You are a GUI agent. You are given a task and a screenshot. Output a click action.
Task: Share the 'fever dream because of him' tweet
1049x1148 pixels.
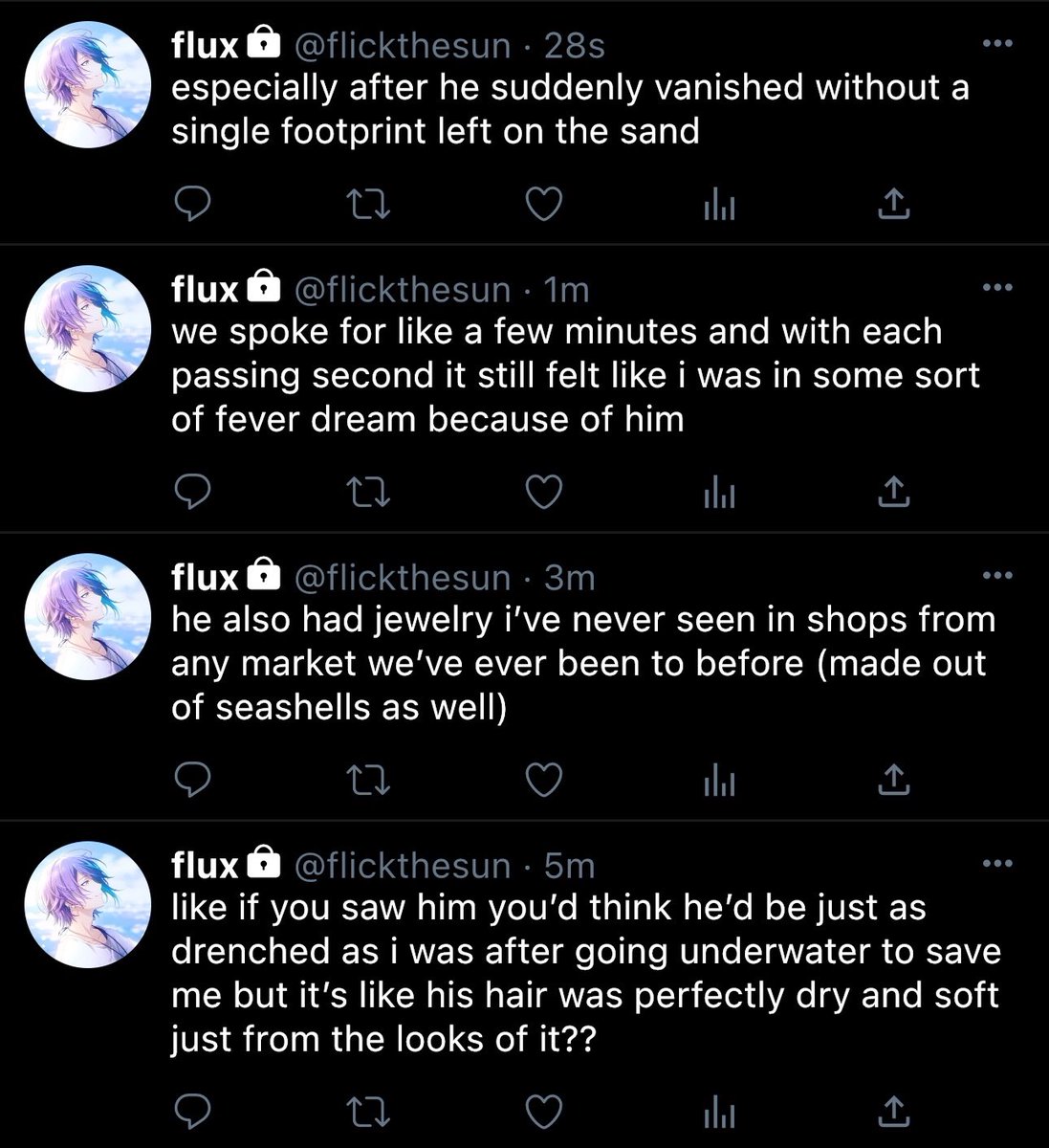(x=893, y=491)
